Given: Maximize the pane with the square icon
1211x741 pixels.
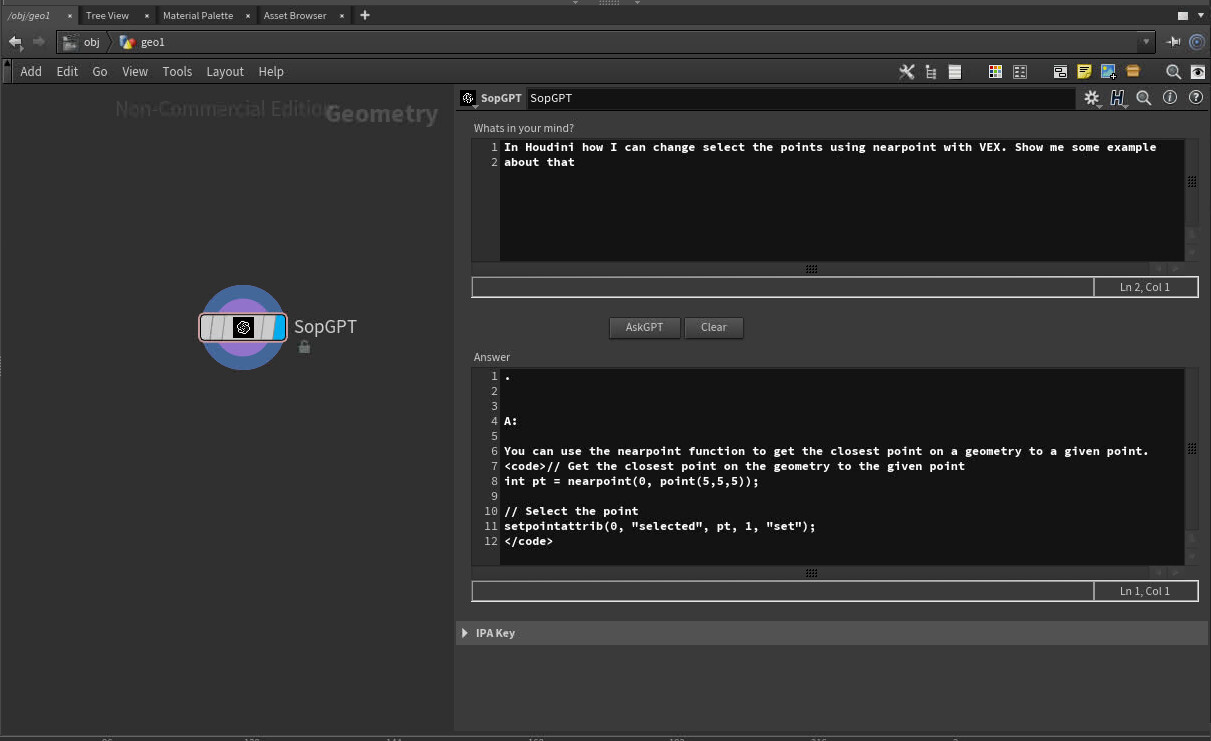Looking at the screenshot, I should pos(1182,16).
